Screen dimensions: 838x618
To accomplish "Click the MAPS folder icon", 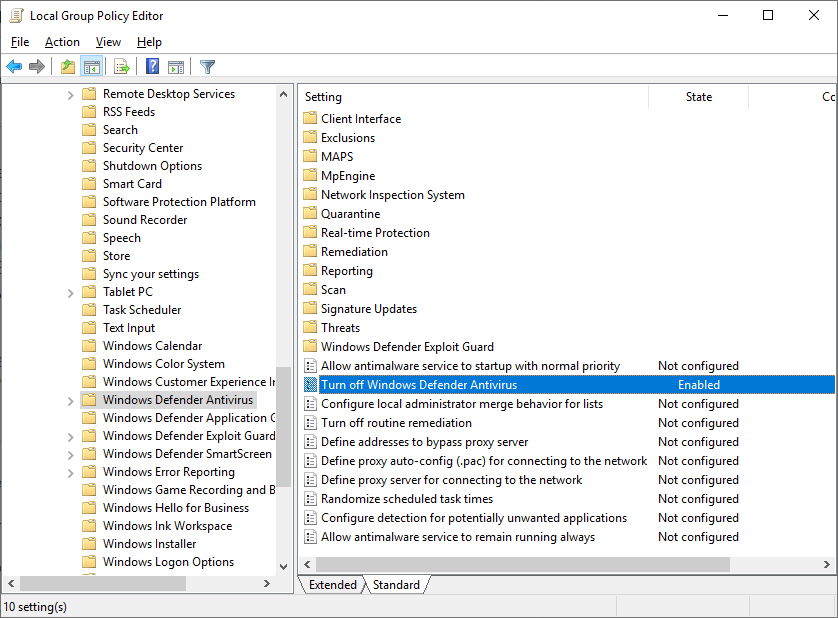I will pos(310,156).
